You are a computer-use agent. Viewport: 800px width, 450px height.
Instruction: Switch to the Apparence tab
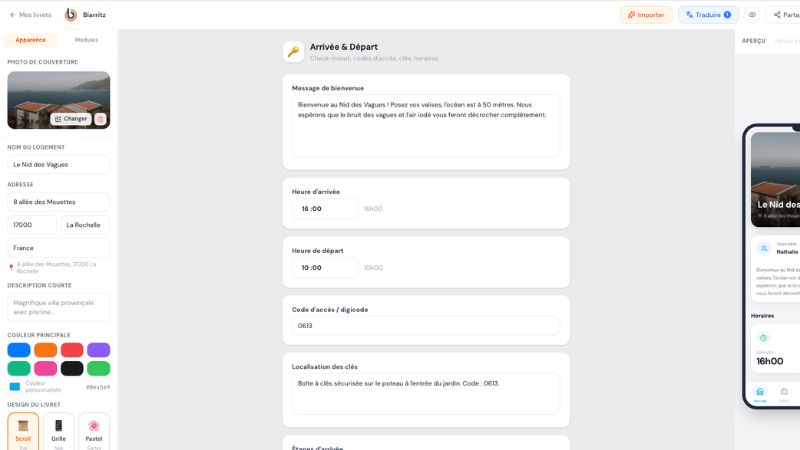pos(31,40)
